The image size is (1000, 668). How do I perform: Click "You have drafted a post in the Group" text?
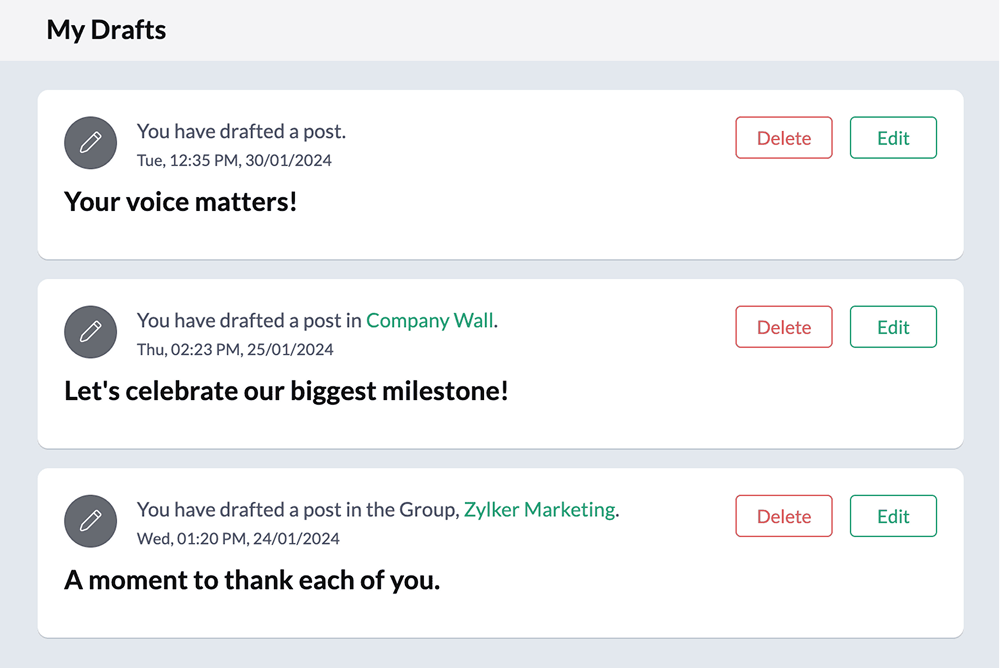[x=297, y=510]
